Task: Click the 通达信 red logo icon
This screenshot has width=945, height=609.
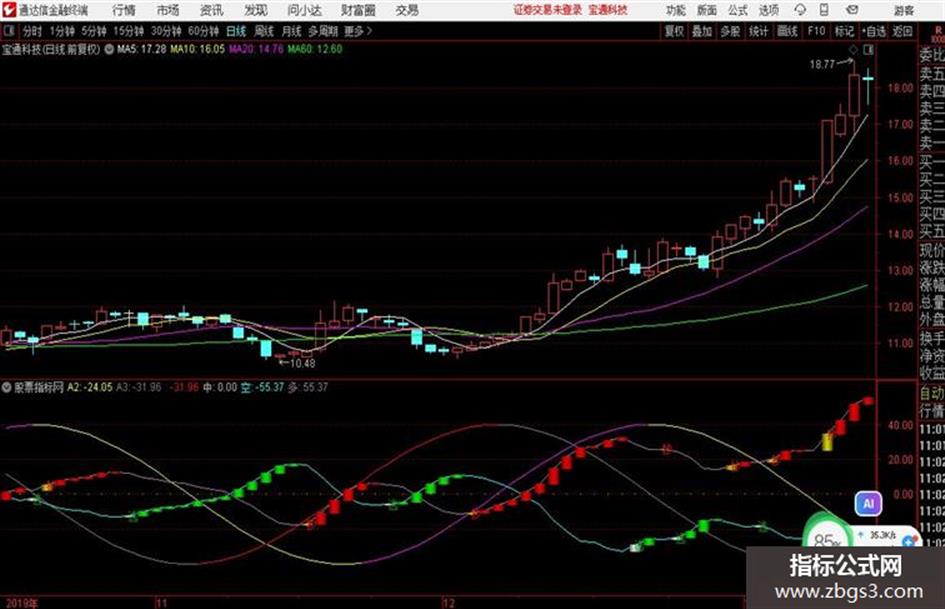Action: (x=8, y=10)
